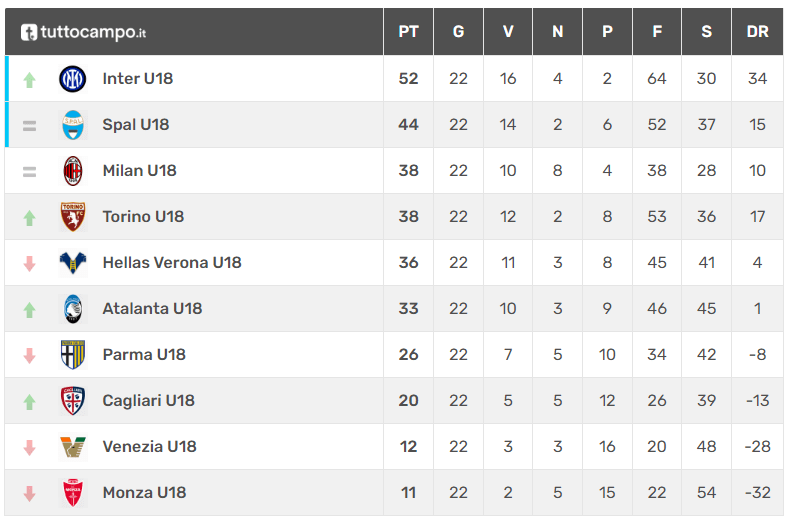Select the Milan U18 crest logo
The height and width of the screenshot is (519, 791).
73,171
